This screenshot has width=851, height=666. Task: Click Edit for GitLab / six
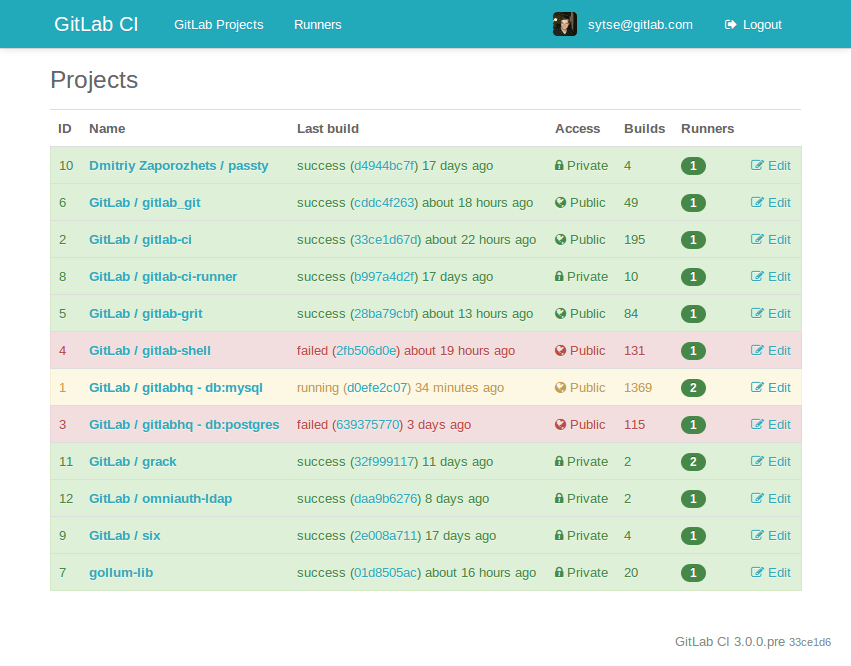[x=771, y=536]
